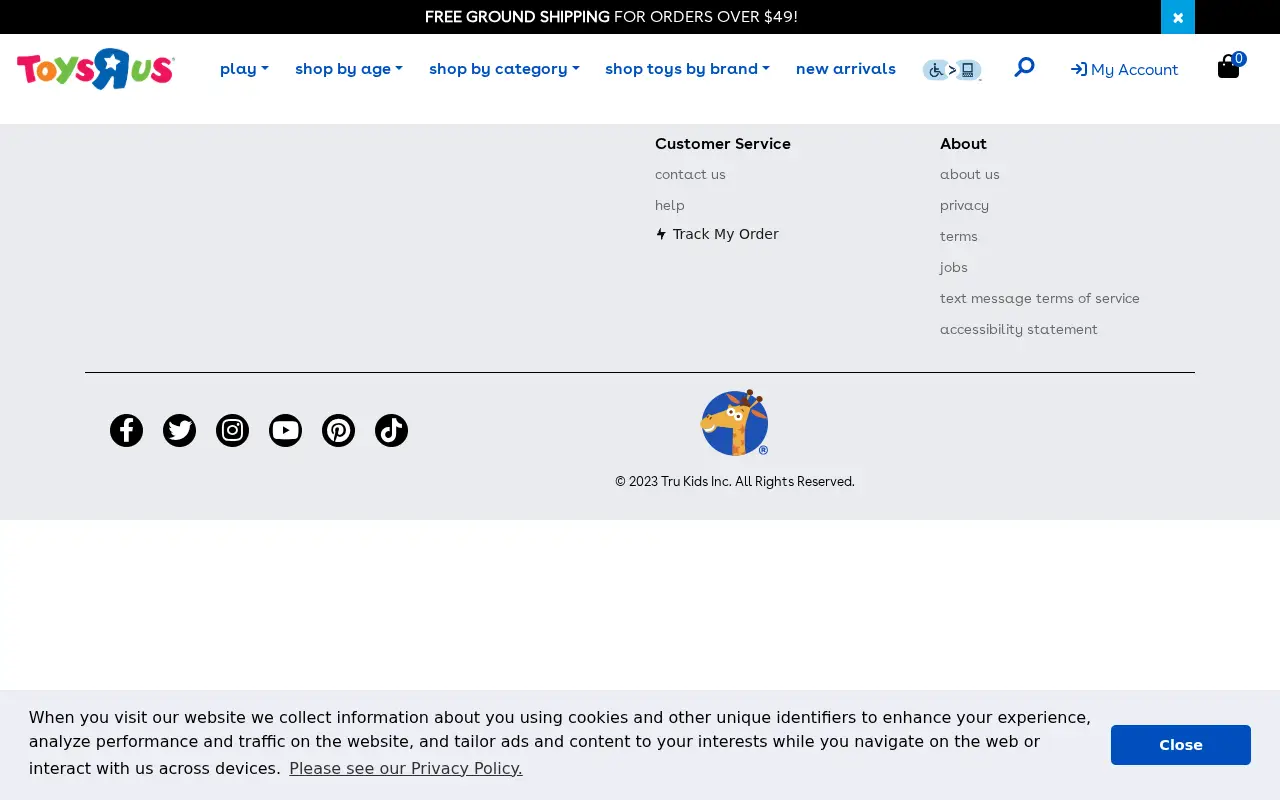Expand the shop by category dropdown
This screenshot has width=1280, height=800.
click(x=504, y=68)
